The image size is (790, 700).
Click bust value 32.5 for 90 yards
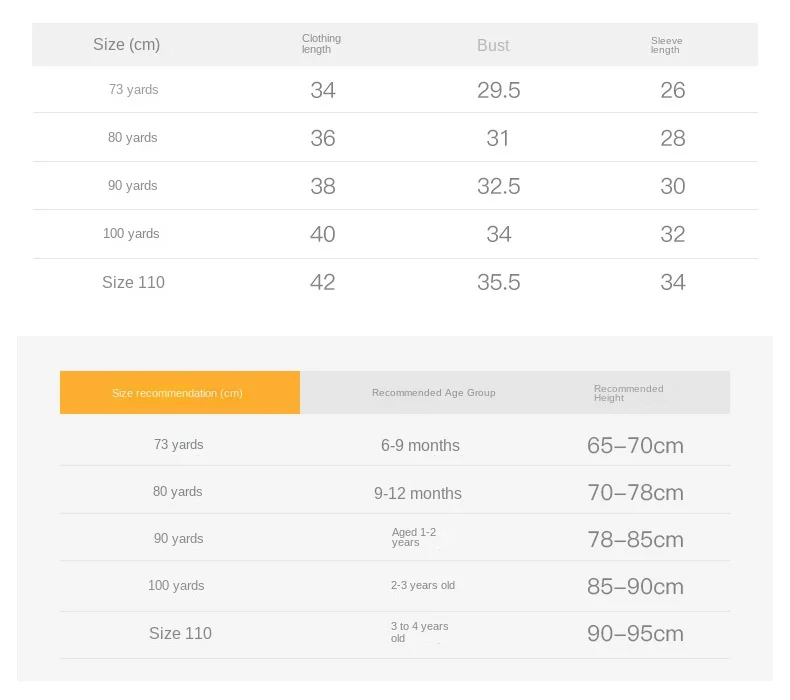499,186
